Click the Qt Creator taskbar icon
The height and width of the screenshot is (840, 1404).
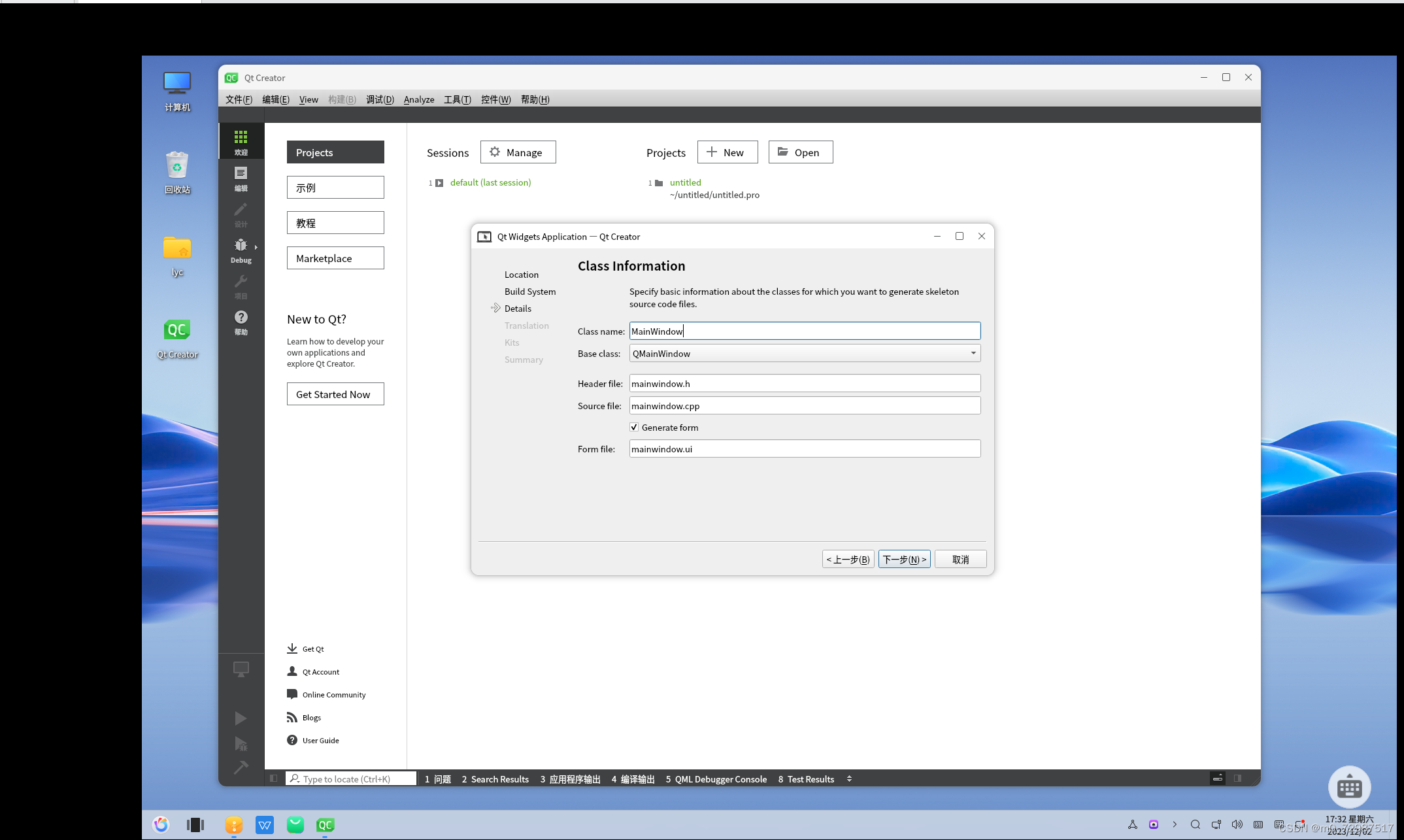(325, 825)
